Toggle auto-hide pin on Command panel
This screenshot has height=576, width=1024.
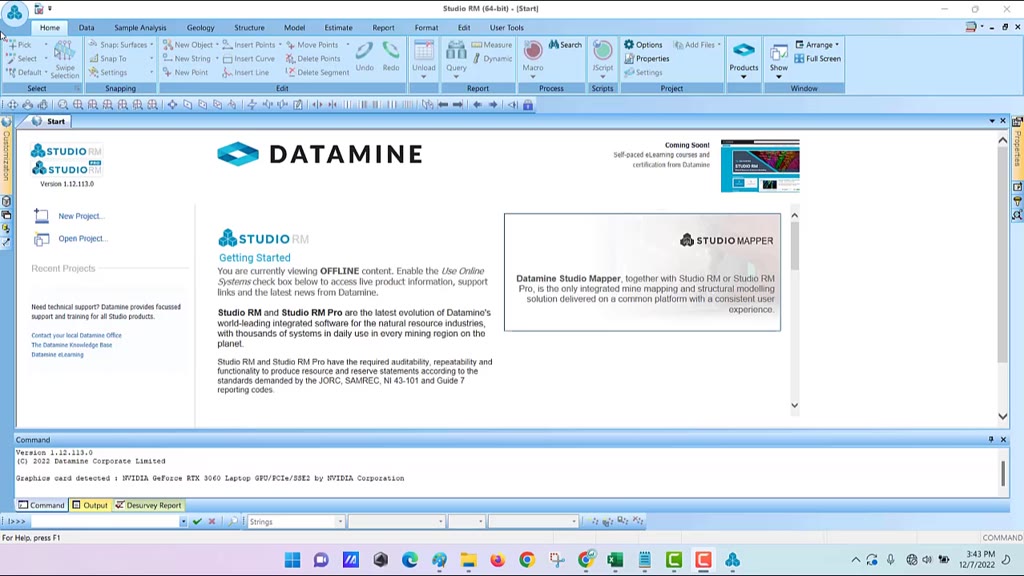(x=991, y=440)
